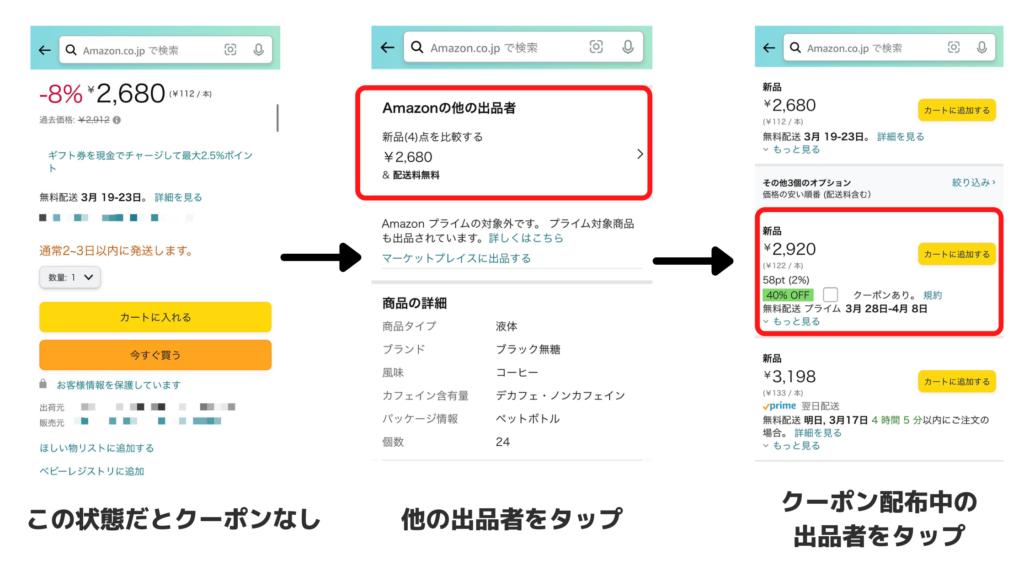Viewport: 1024px width, 576px height.
Task: Tap microphone icon in the right search bar
Action: point(982,47)
